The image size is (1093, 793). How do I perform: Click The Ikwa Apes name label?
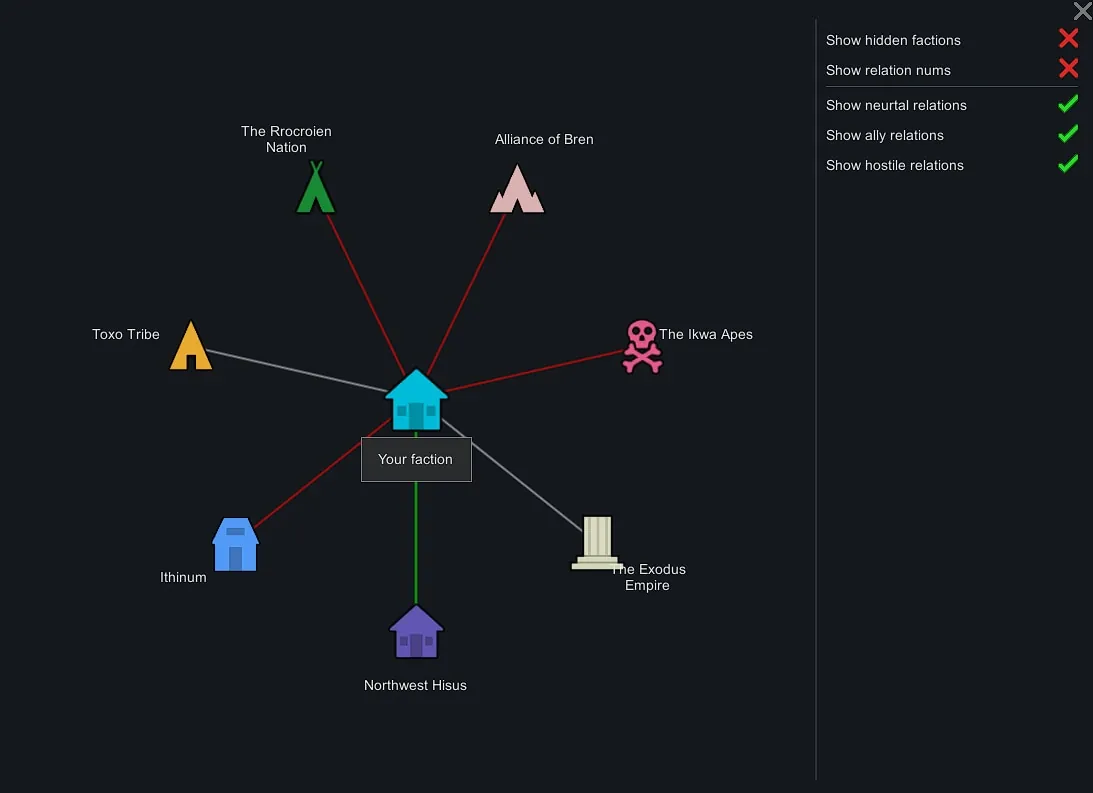pyautogui.click(x=705, y=335)
